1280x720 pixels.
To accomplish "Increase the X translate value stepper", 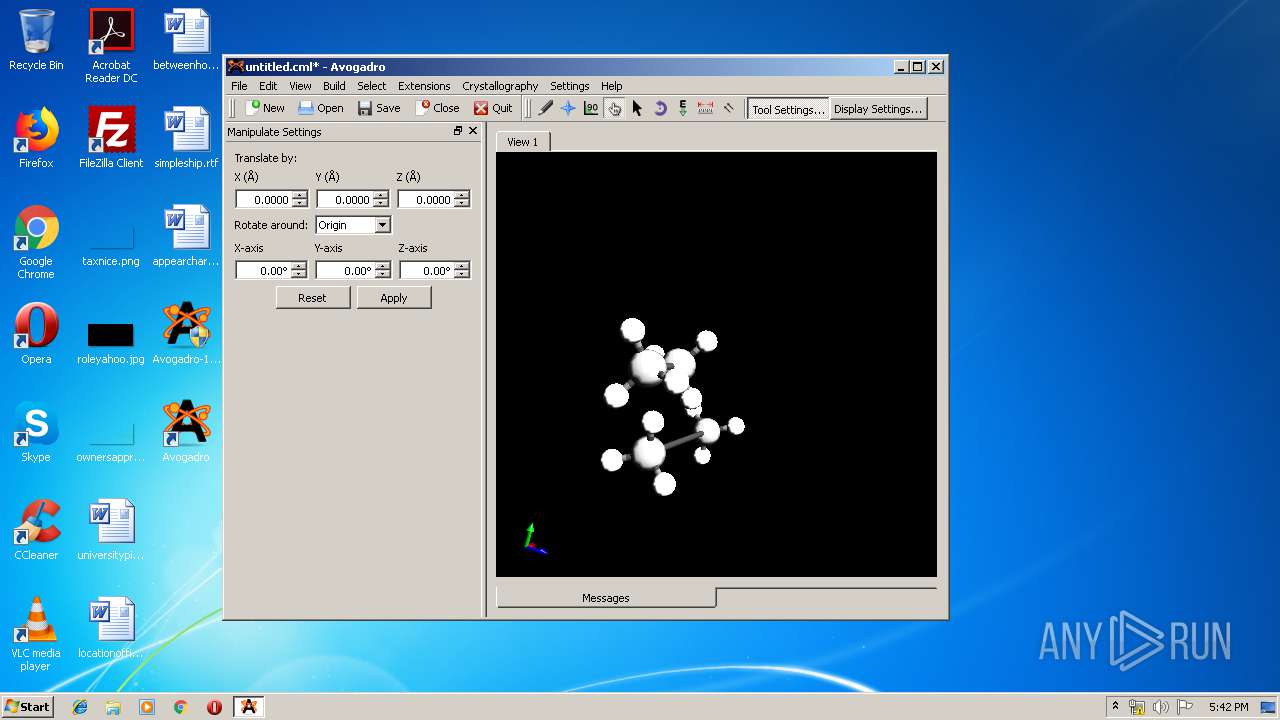I will click(300, 195).
